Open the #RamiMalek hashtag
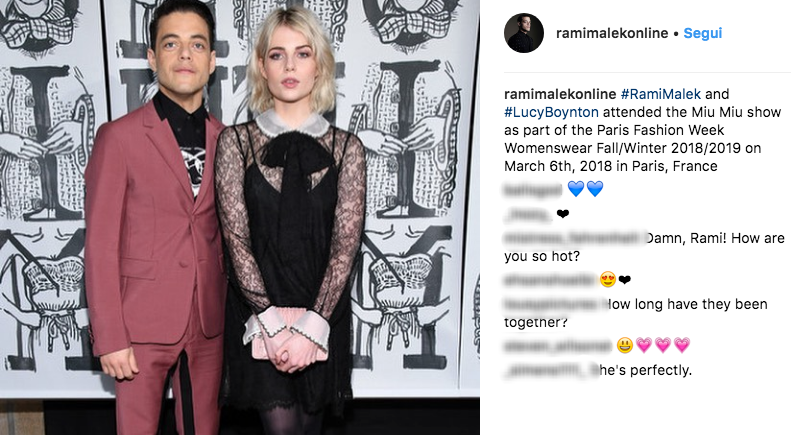Screen dimensions: 812x435 [661, 94]
